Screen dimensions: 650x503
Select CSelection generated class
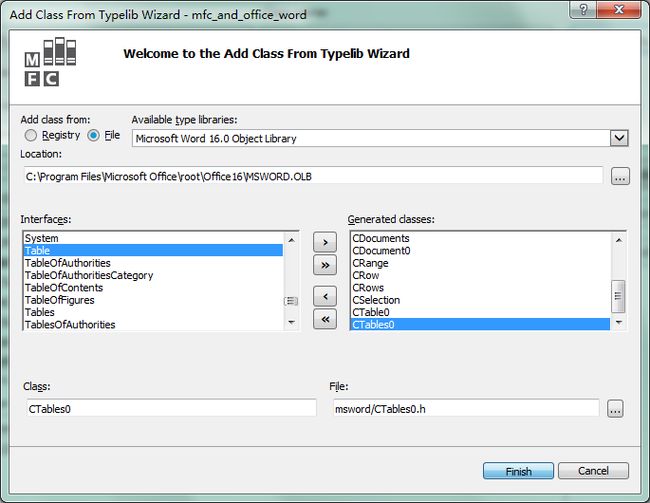coord(480,300)
